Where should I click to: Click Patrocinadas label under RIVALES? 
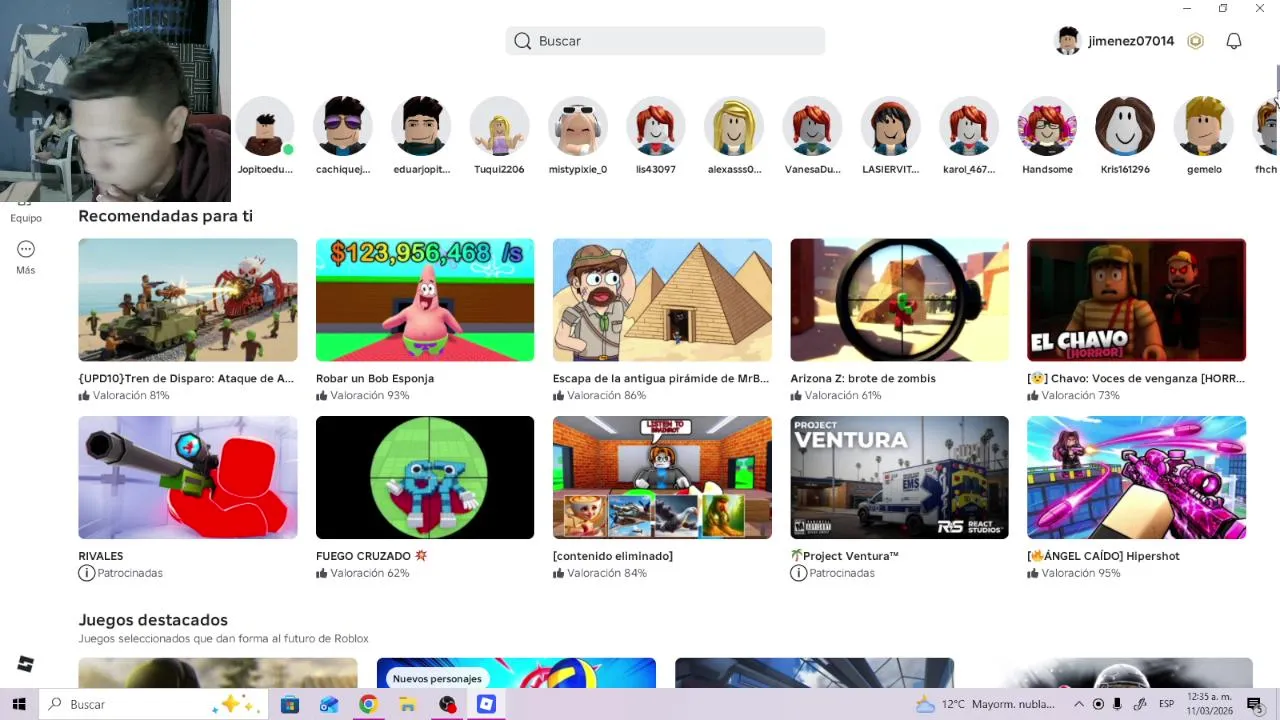(x=129, y=573)
